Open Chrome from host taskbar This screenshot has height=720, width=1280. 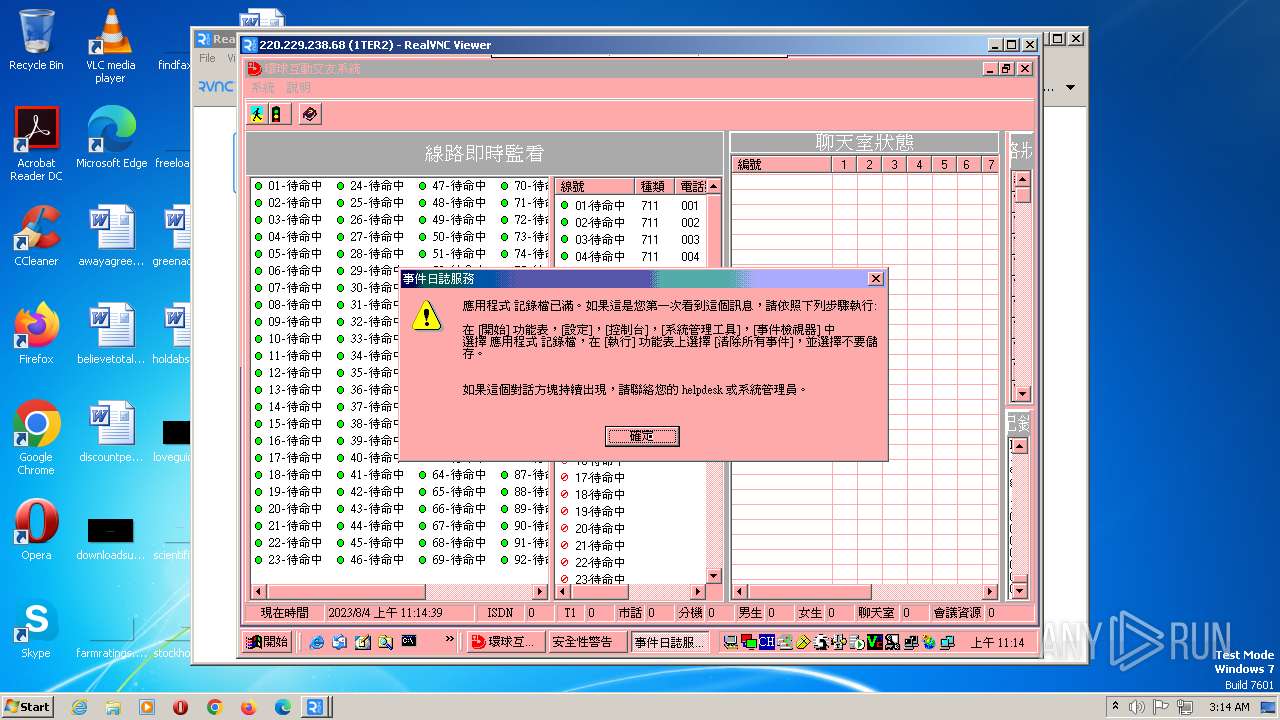[214, 707]
